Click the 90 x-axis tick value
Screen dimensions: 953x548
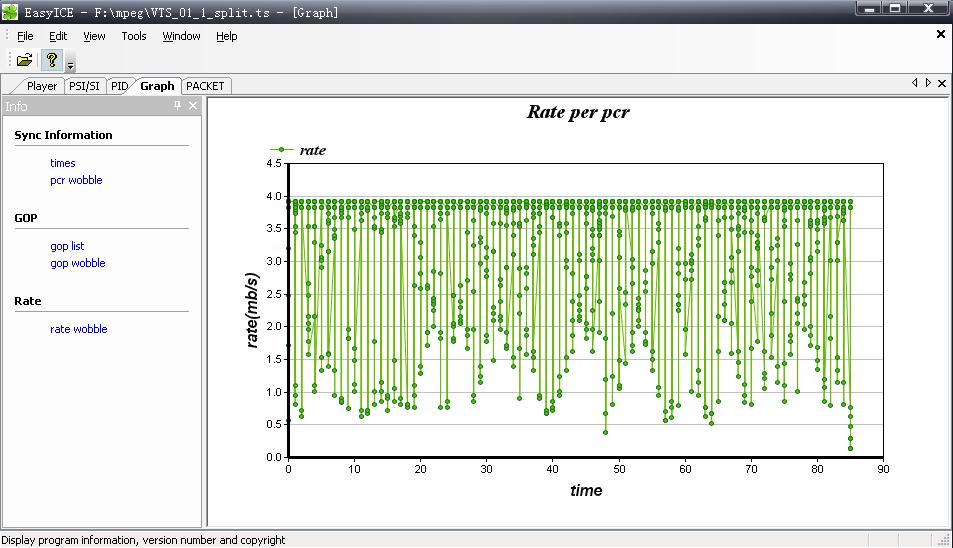click(882, 469)
